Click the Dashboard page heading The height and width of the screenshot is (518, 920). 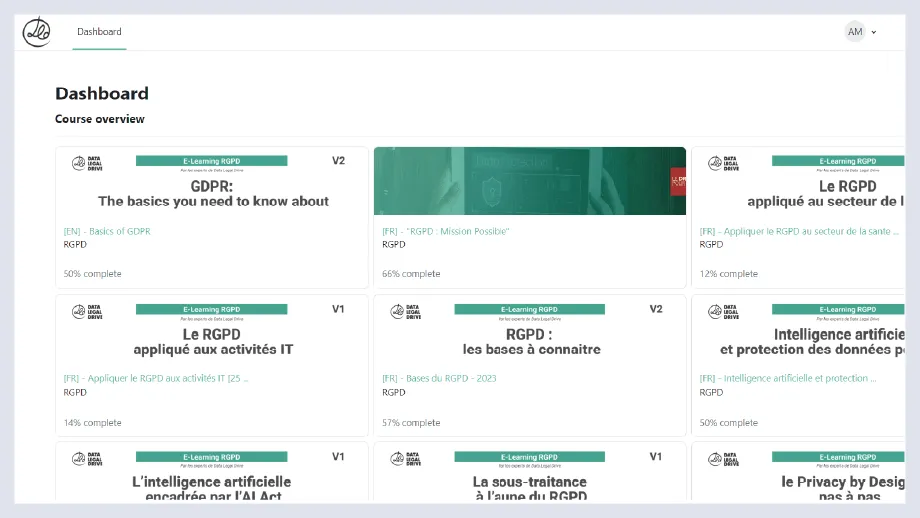click(102, 93)
